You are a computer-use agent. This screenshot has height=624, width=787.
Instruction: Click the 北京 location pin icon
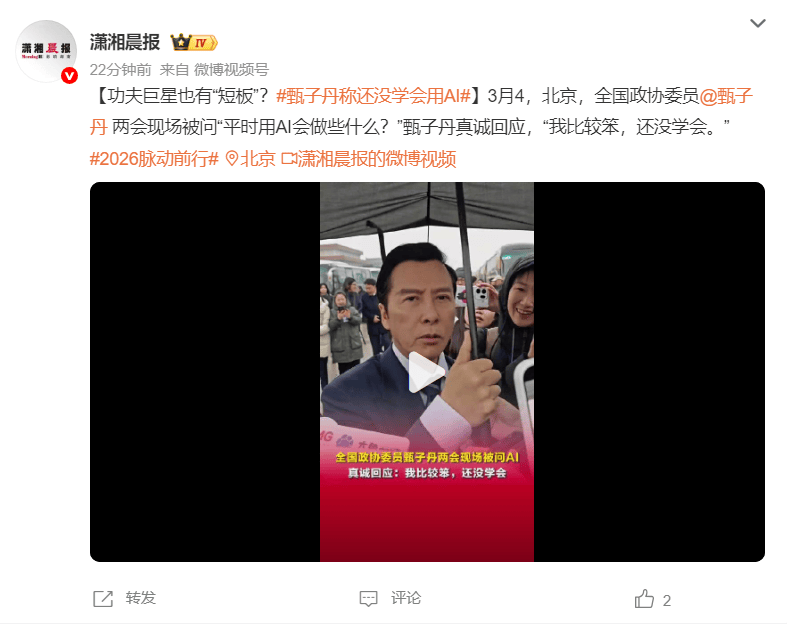click(x=231, y=159)
